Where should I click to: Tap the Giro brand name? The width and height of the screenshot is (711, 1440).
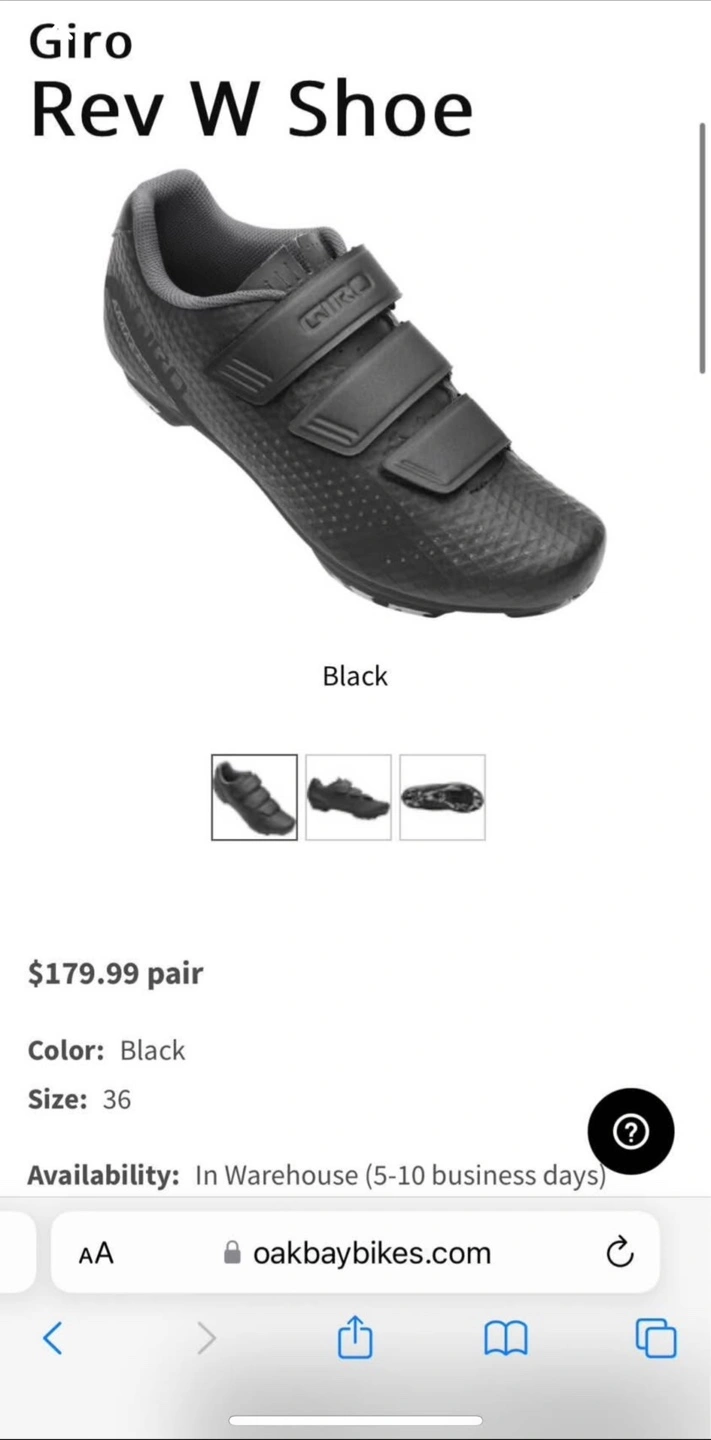tap(80, 42)
